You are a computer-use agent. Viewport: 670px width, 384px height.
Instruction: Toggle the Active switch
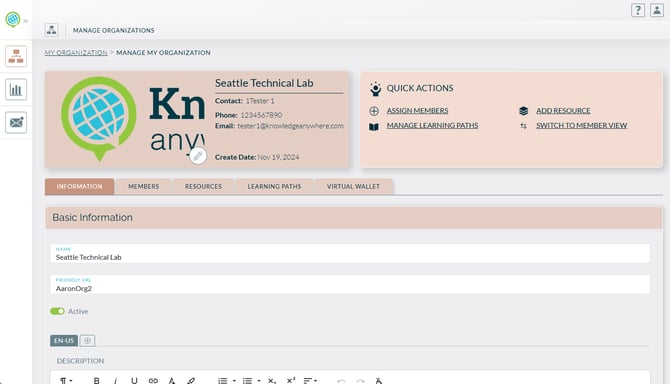point(57,311)
